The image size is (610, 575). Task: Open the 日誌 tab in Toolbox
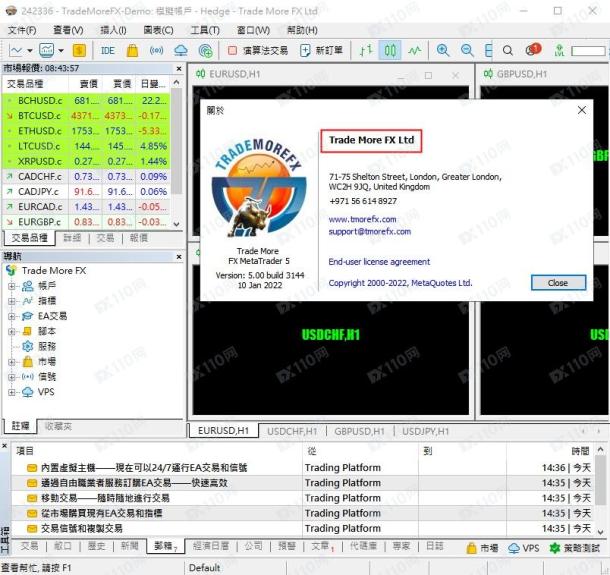435,546
